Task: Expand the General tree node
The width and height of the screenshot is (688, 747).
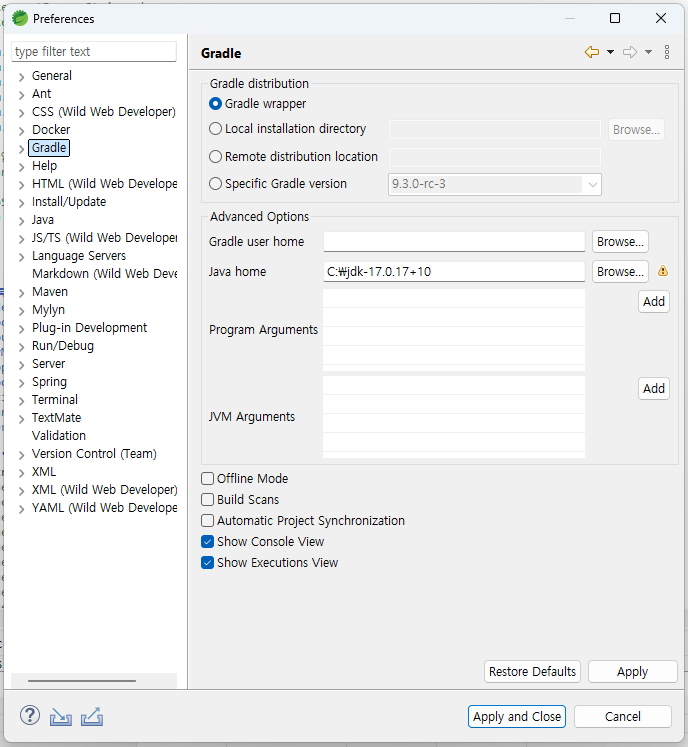Action: 21,77
